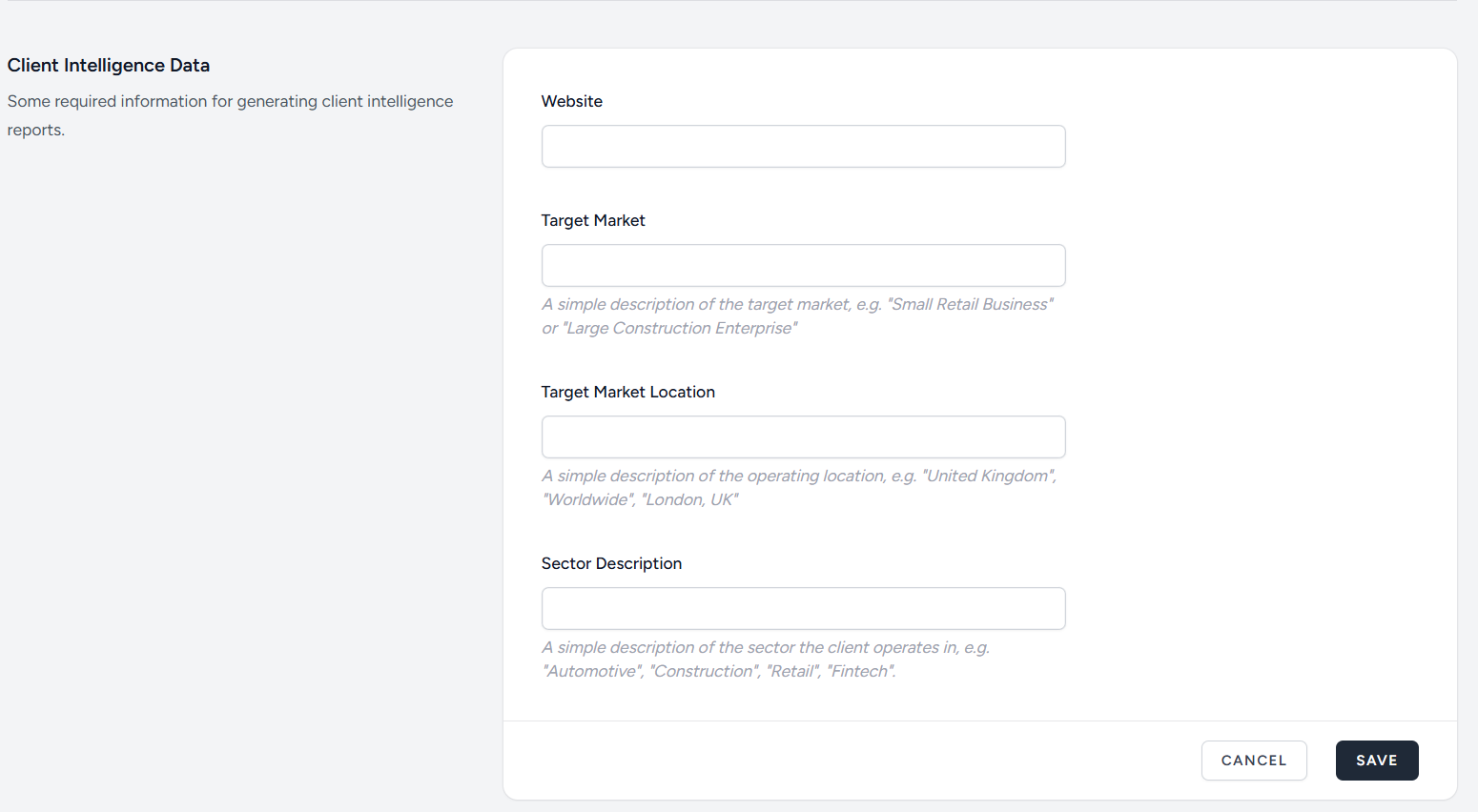Select the Target Market Location field
Viewport: 1478px width, 812px height.
(x=803, y=437)
